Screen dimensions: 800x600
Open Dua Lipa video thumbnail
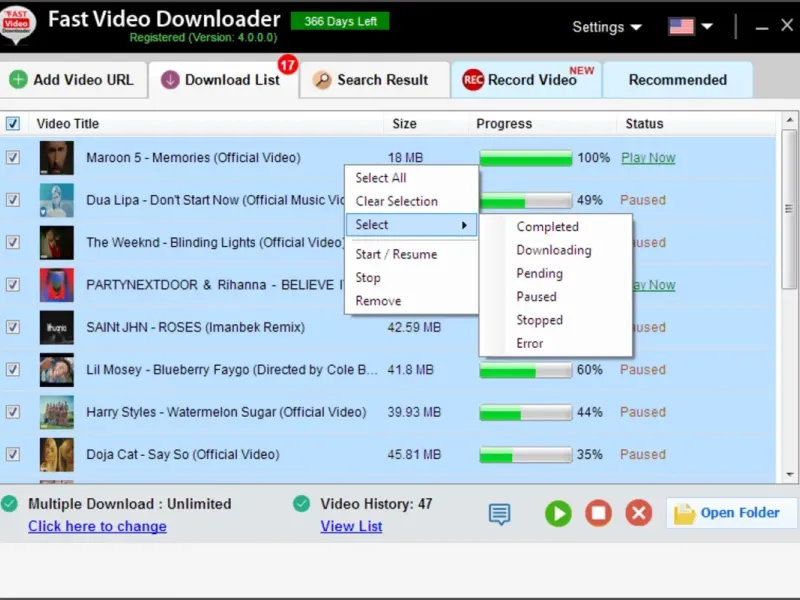click(57, 200)
